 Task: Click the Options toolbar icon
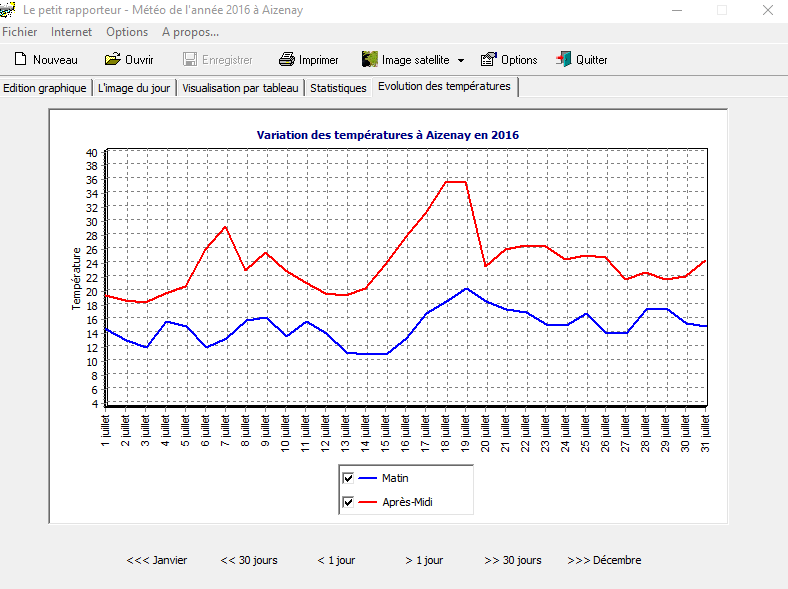coord(489,60)
